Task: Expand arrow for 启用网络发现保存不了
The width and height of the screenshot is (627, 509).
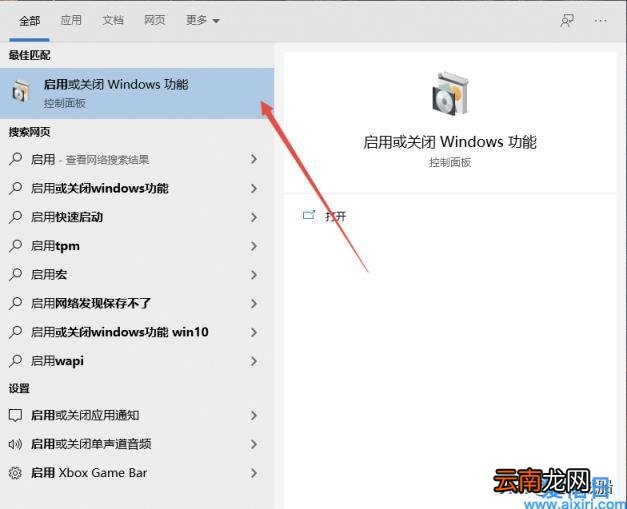Action: 254,303
